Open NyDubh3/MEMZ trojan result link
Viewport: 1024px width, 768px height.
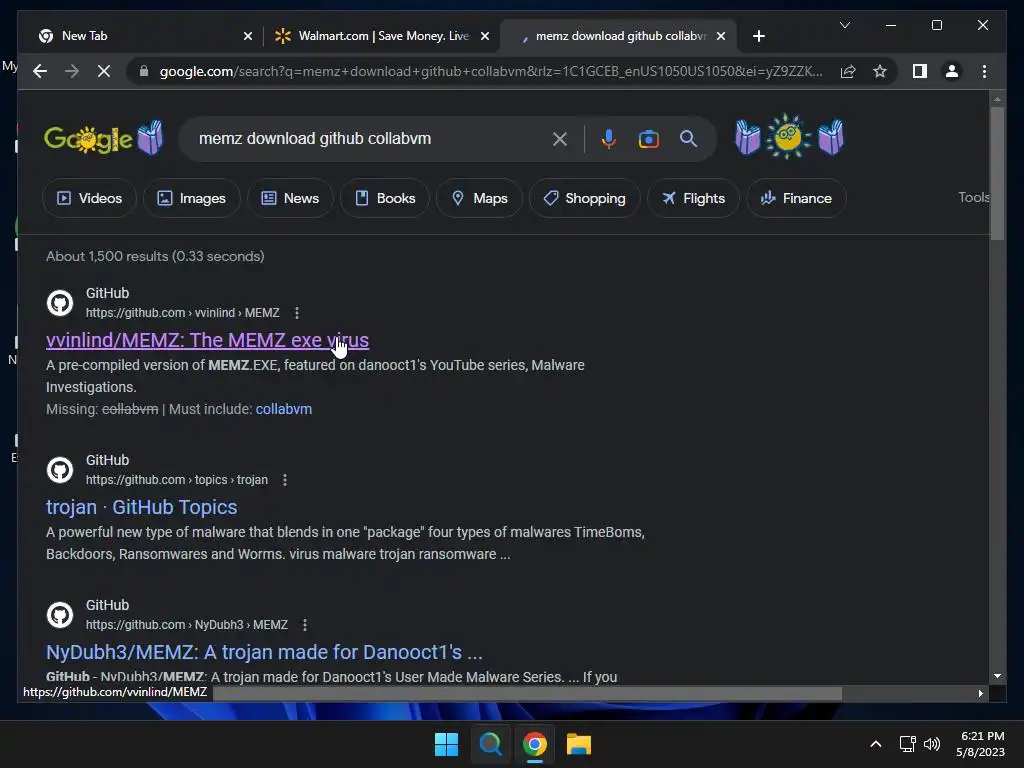[264, 652]
